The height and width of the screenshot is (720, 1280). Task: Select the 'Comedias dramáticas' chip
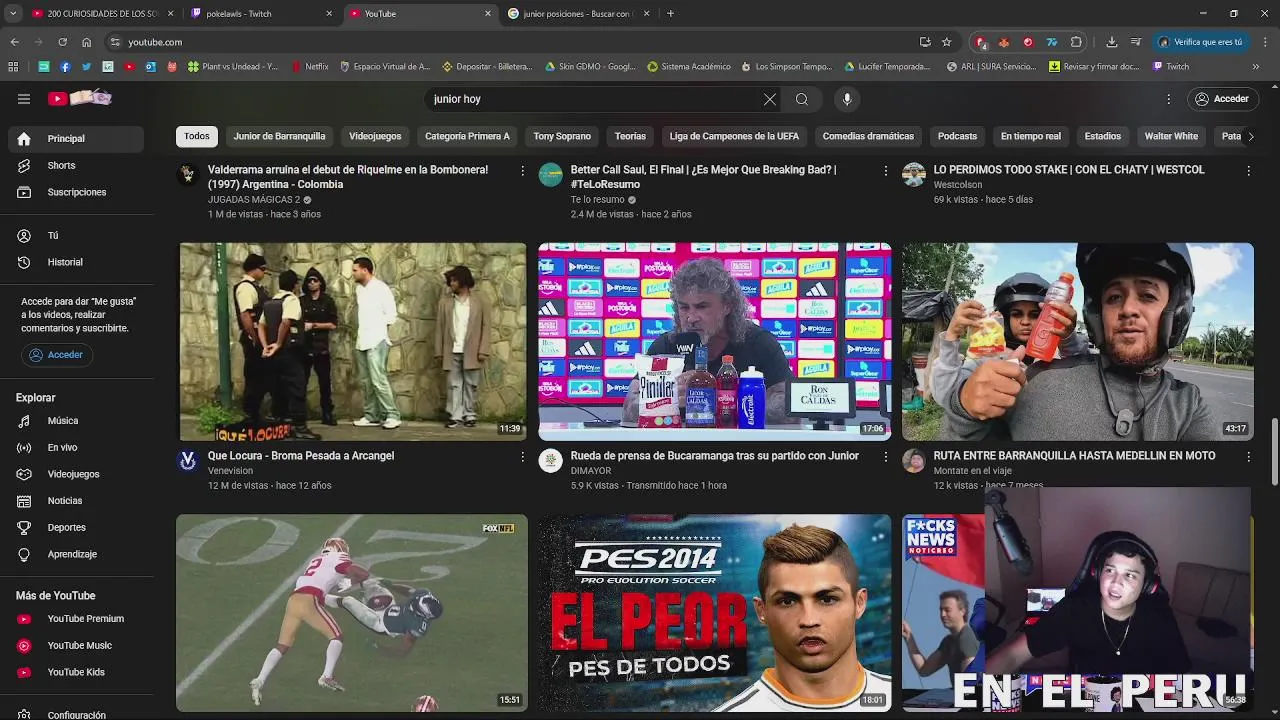(868, 136)
